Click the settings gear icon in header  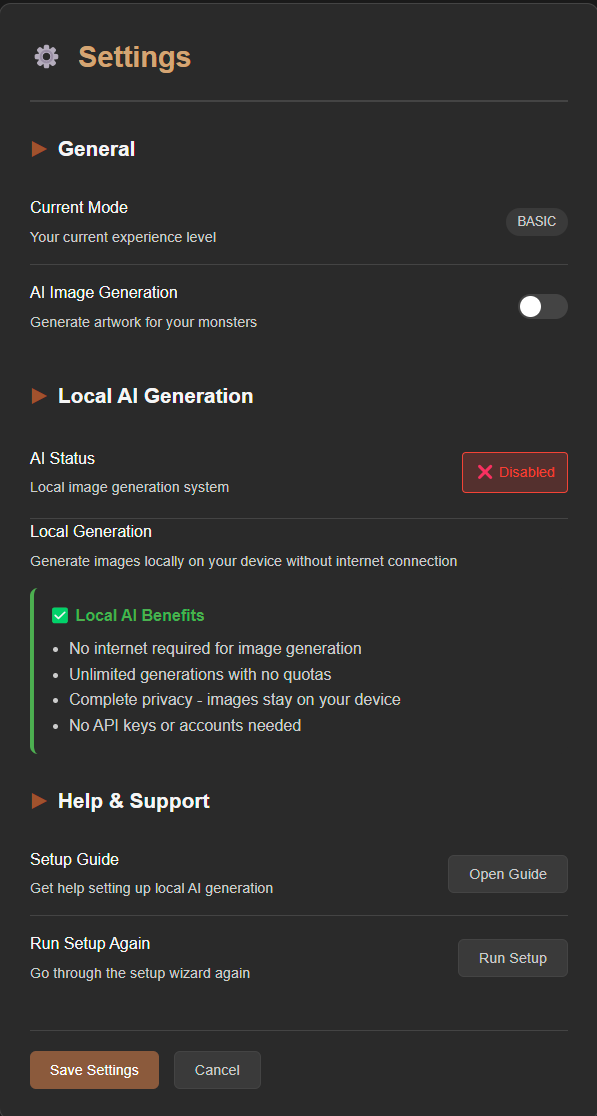click(x=45, y=57)
